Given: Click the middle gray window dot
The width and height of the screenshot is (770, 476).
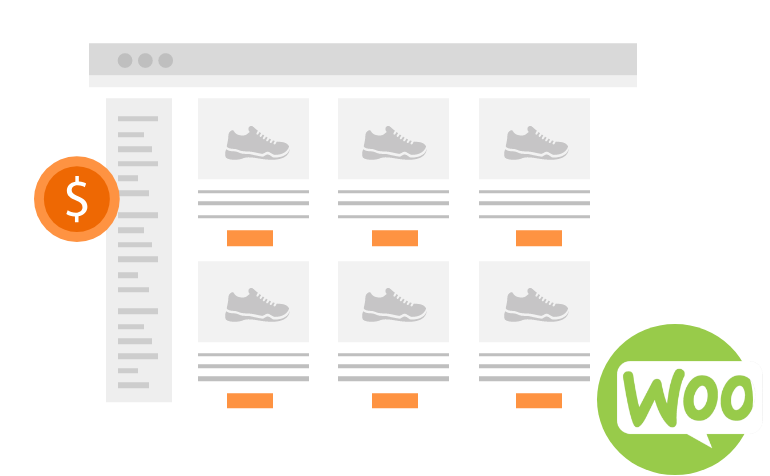Looking at the screenshot, I should (x=145, y=60).
